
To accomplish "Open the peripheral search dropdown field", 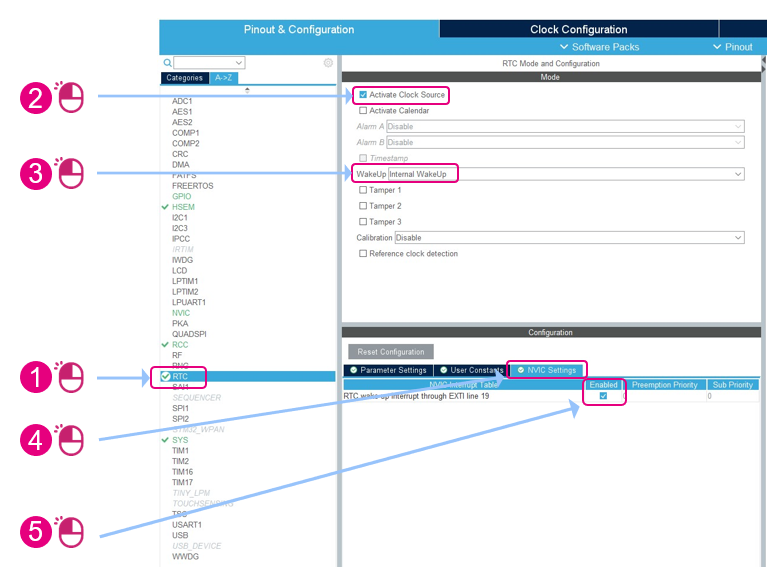I will point(209,63).
